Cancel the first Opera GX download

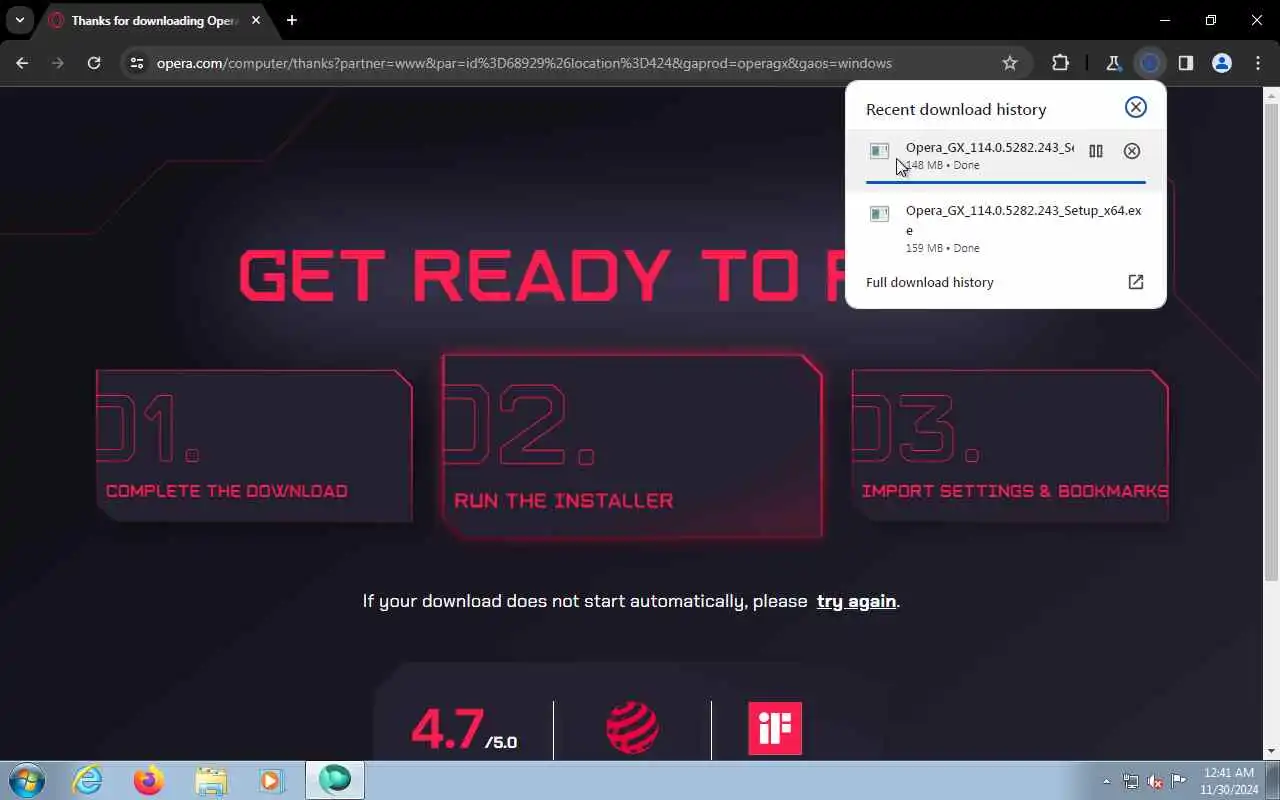tap(1131, 151)
